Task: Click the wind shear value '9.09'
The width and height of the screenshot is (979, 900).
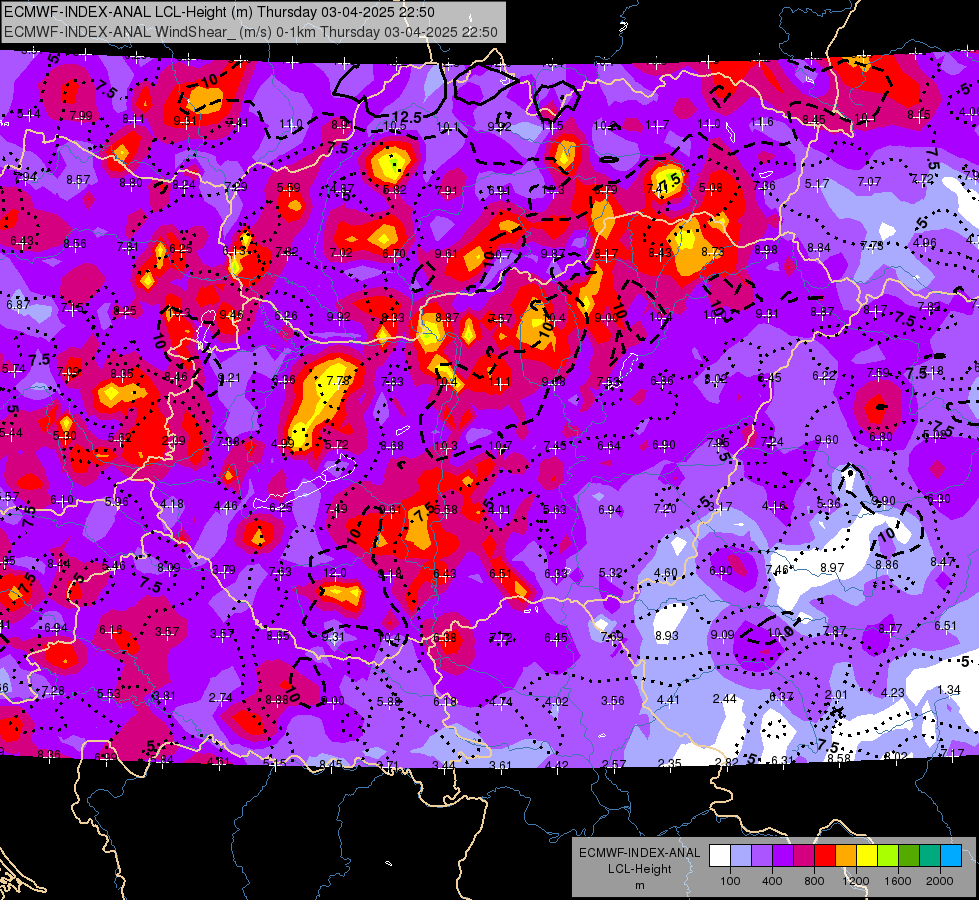Action: tap(722, 635)
